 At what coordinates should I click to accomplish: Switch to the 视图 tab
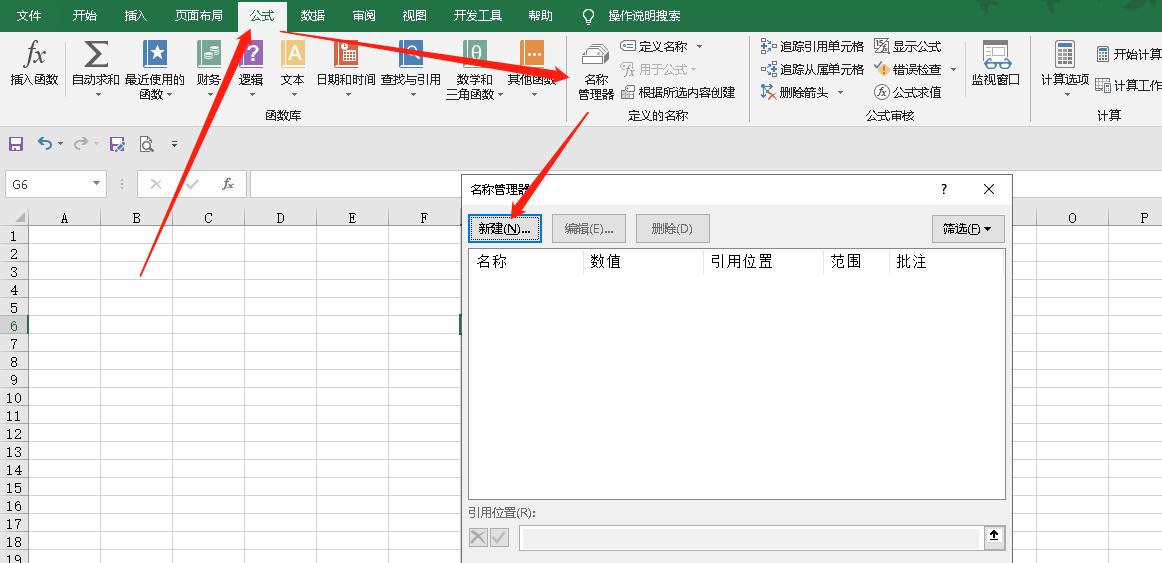click(414, 16)
